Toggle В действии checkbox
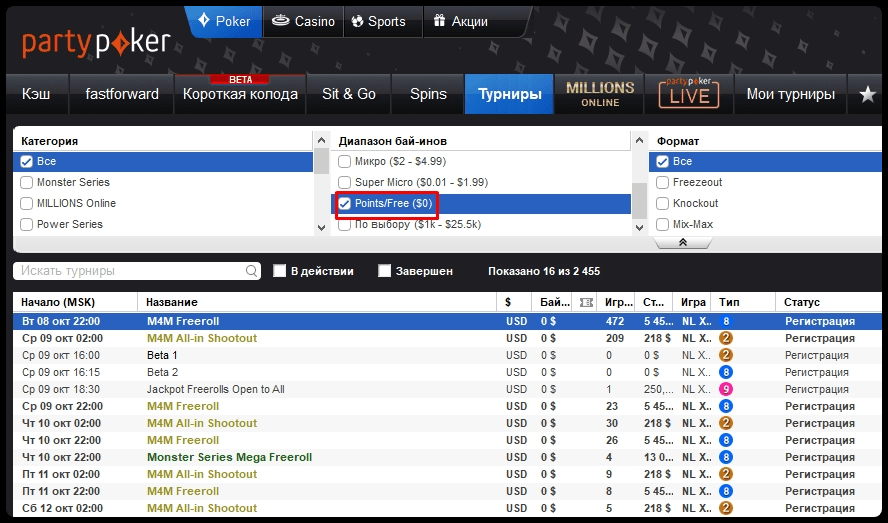The width and height of the screenshot is (888, 523). click(x=279, y=271)
